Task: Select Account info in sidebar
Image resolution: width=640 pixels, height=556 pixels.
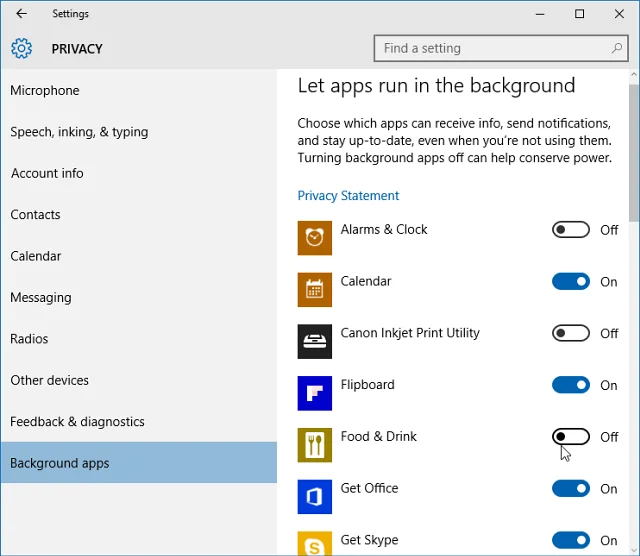Action: pyautogui.click(x=139, y=173)
